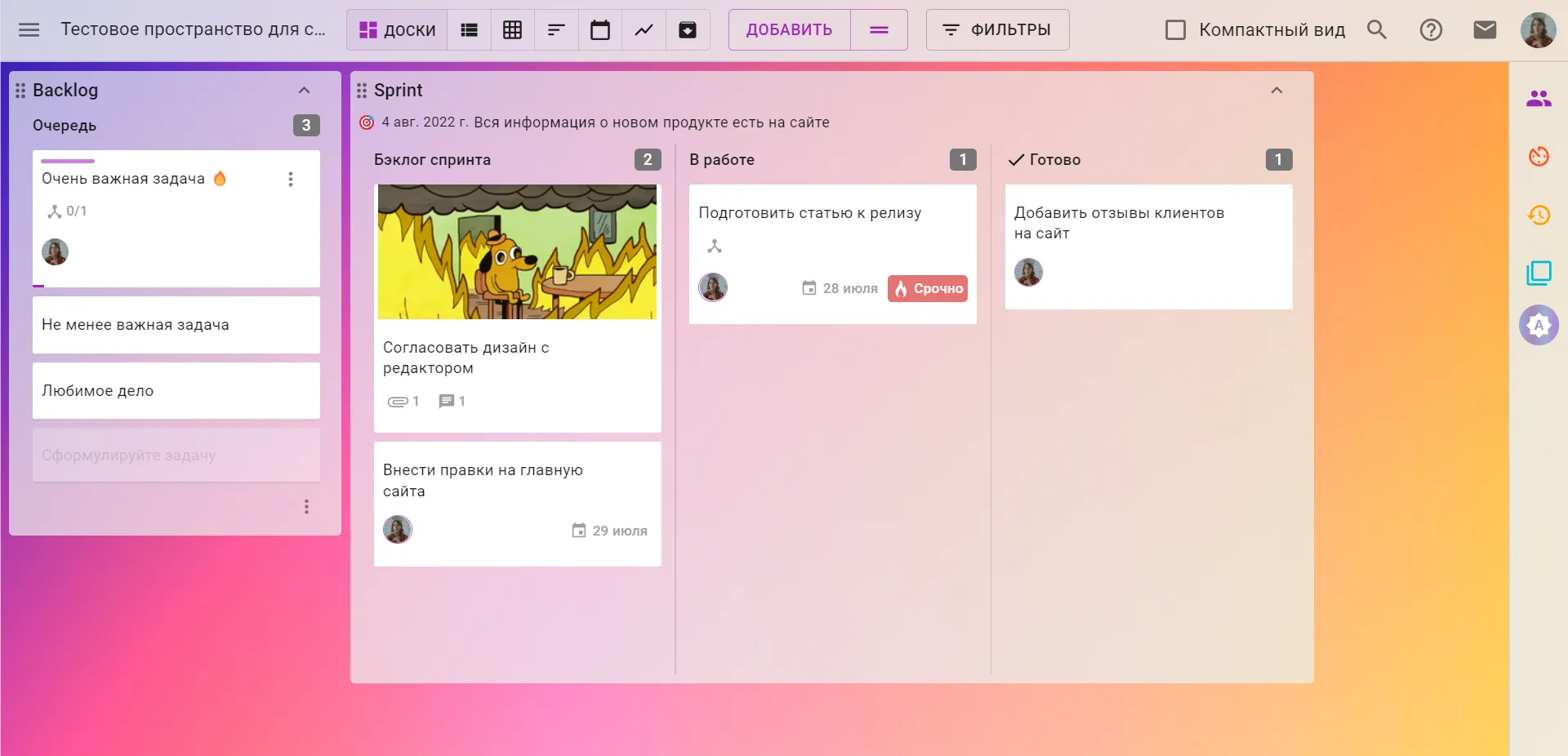This screenshot has width=1568, height=756.
Task: Open the hamburger main menu
Action: pos(29,30)
